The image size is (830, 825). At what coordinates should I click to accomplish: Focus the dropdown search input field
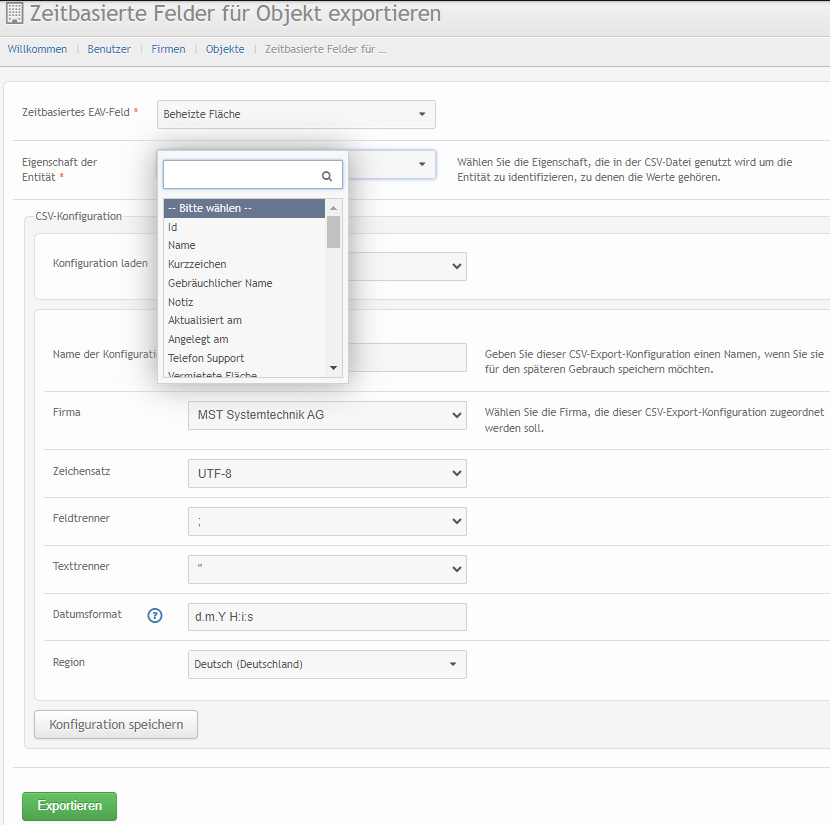pyautogui.click(x=253, y=175)
